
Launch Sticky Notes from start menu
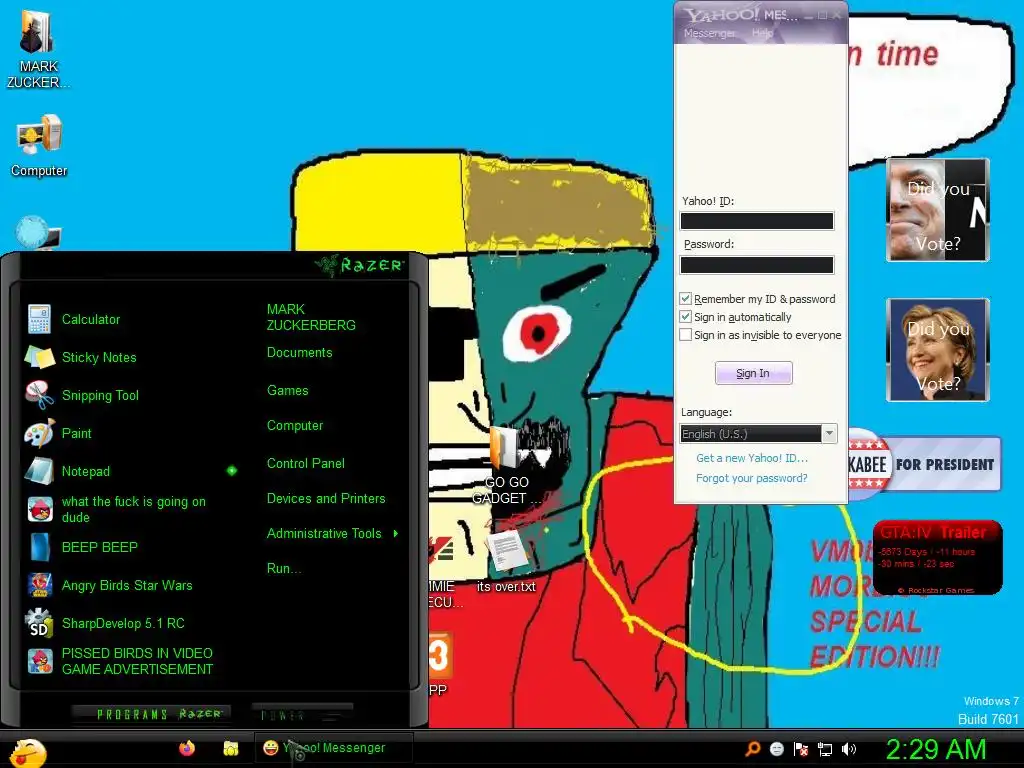[82, 357]
